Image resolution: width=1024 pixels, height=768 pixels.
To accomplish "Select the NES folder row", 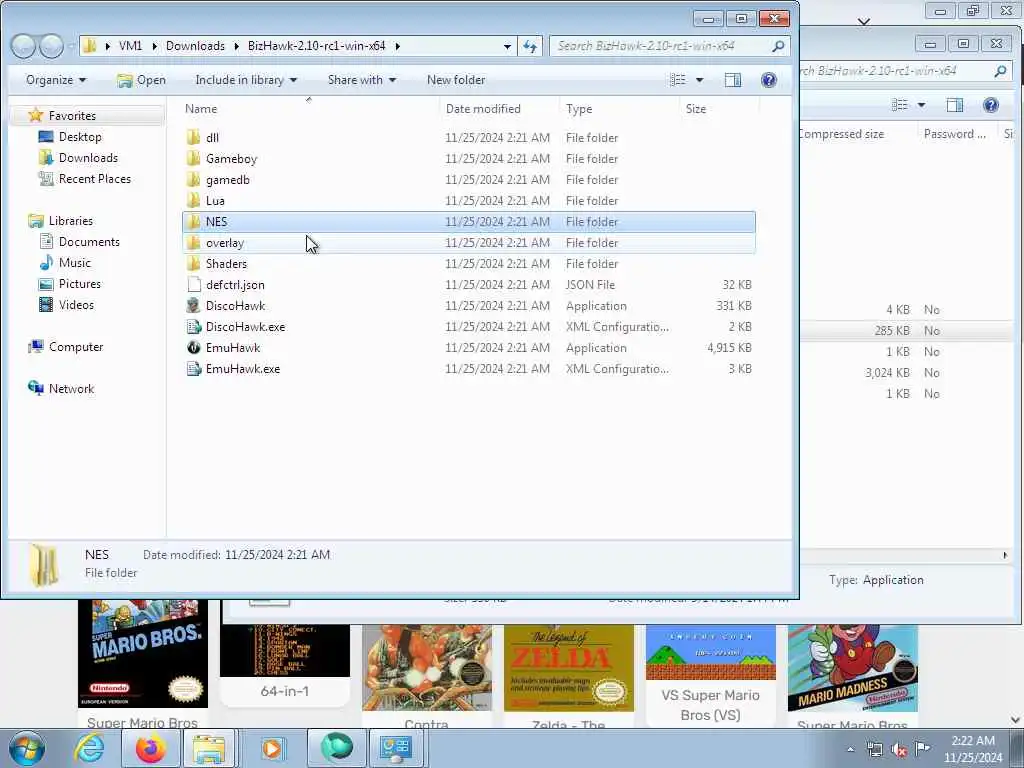I will click(469, 221).
